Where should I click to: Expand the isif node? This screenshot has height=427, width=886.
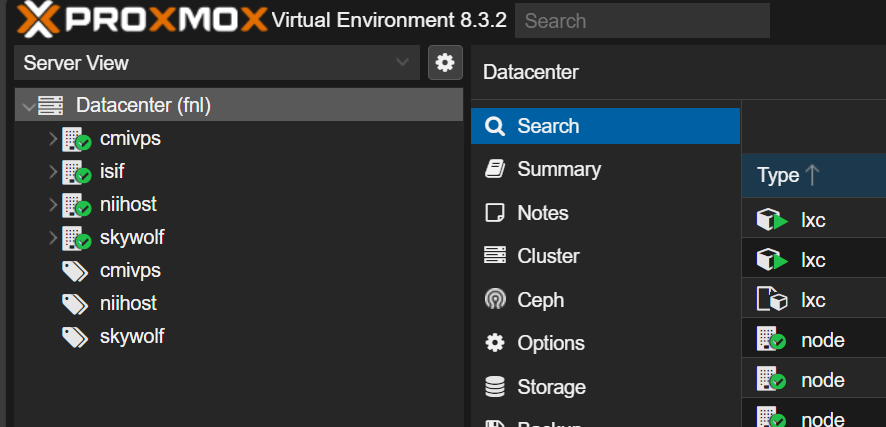[x=53, y=171]
